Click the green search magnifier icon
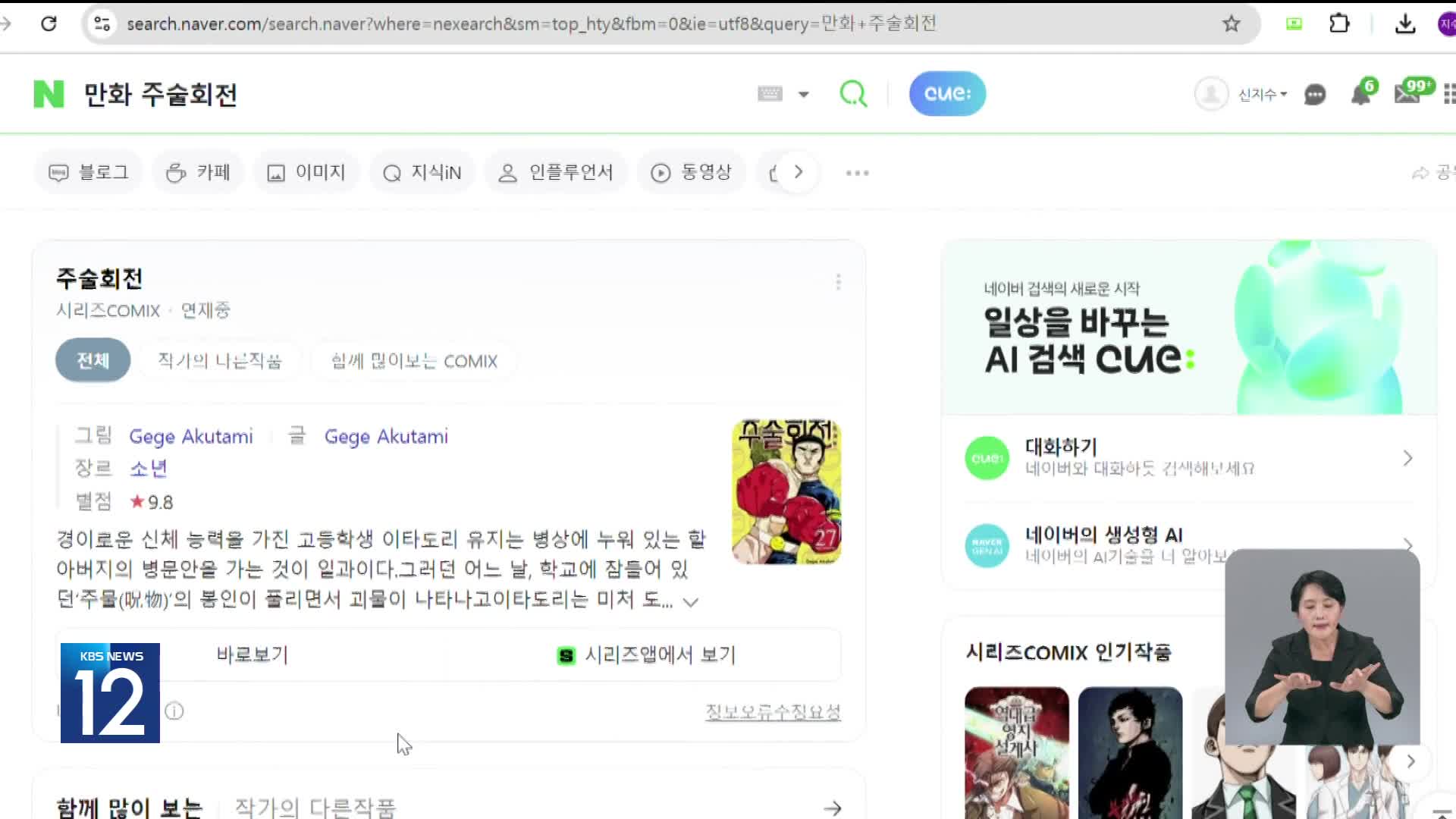The height and width of the screenshot is (819, 1456). pyautogui.click(x=853, y=93)
